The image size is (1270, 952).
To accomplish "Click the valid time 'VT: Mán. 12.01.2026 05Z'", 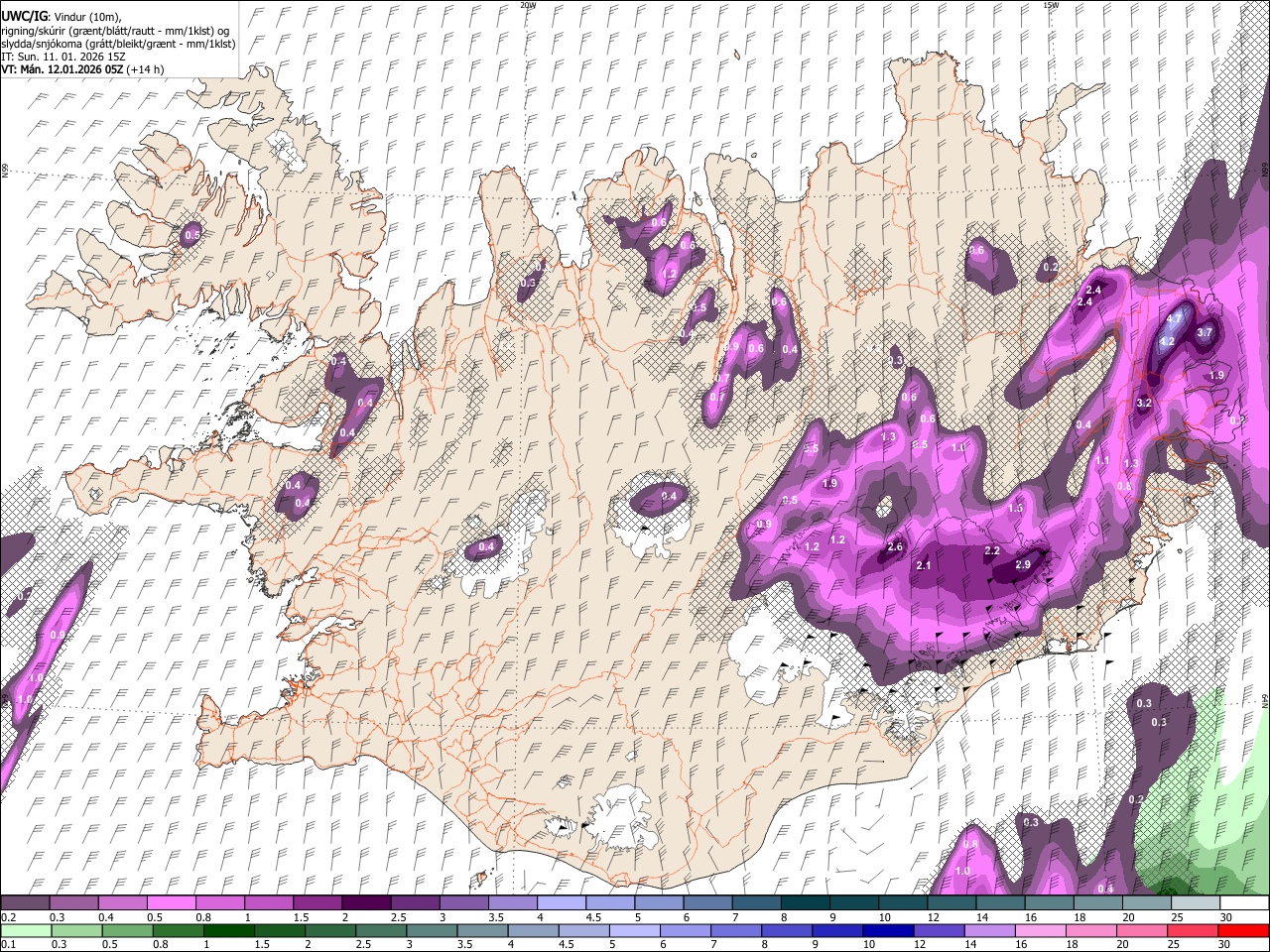I will (x=62, y=70).
